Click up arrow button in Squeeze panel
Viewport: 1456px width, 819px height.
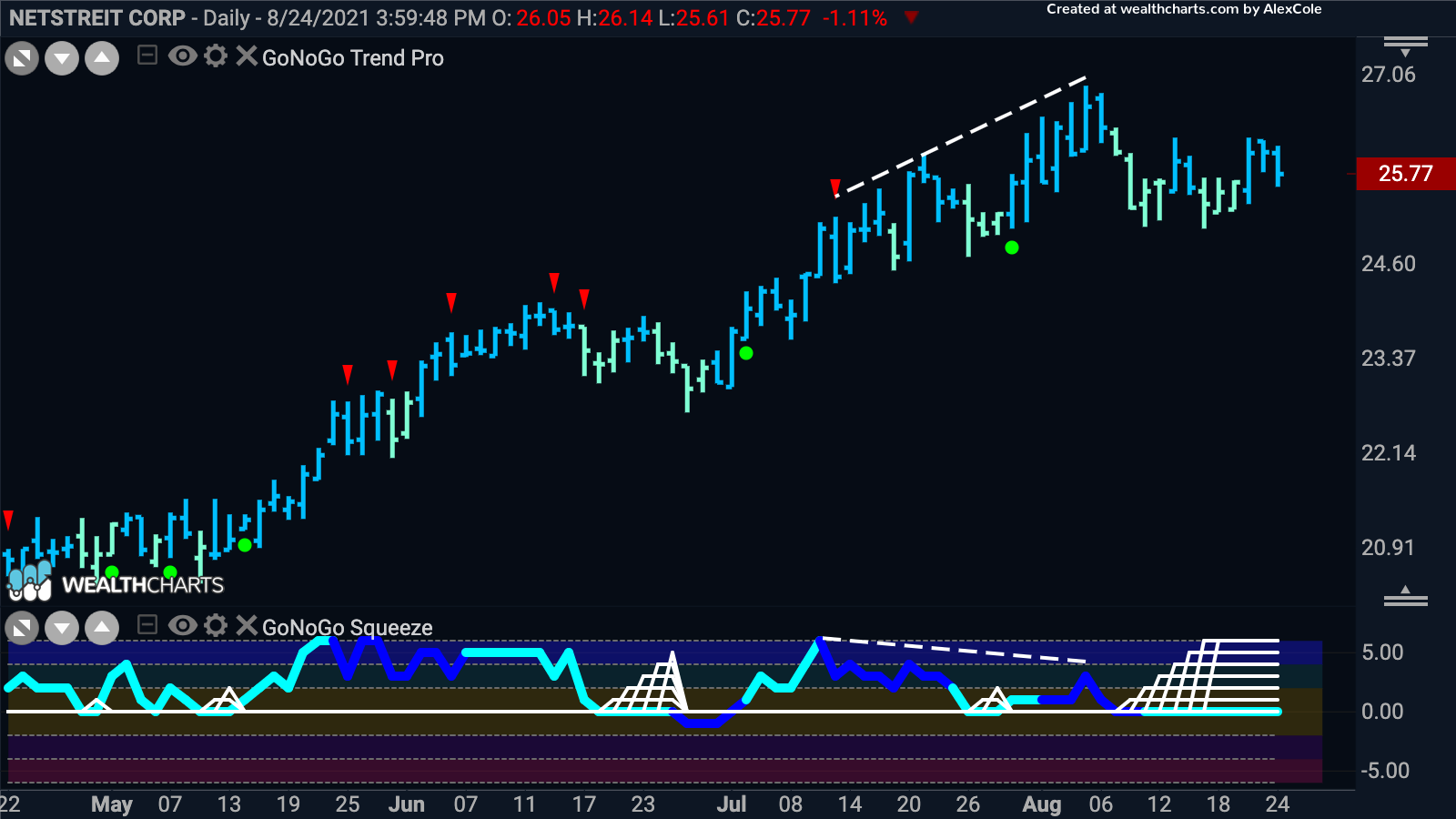click(102, 628)
